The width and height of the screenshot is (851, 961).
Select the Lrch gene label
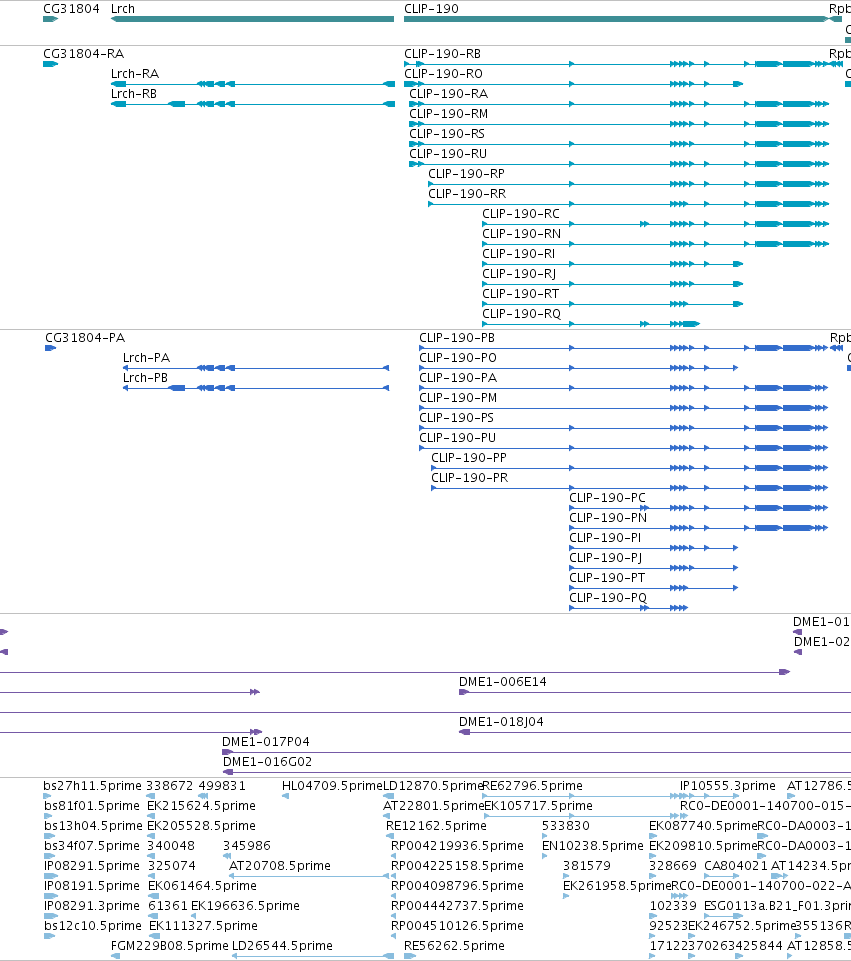[x=123, y=9]
